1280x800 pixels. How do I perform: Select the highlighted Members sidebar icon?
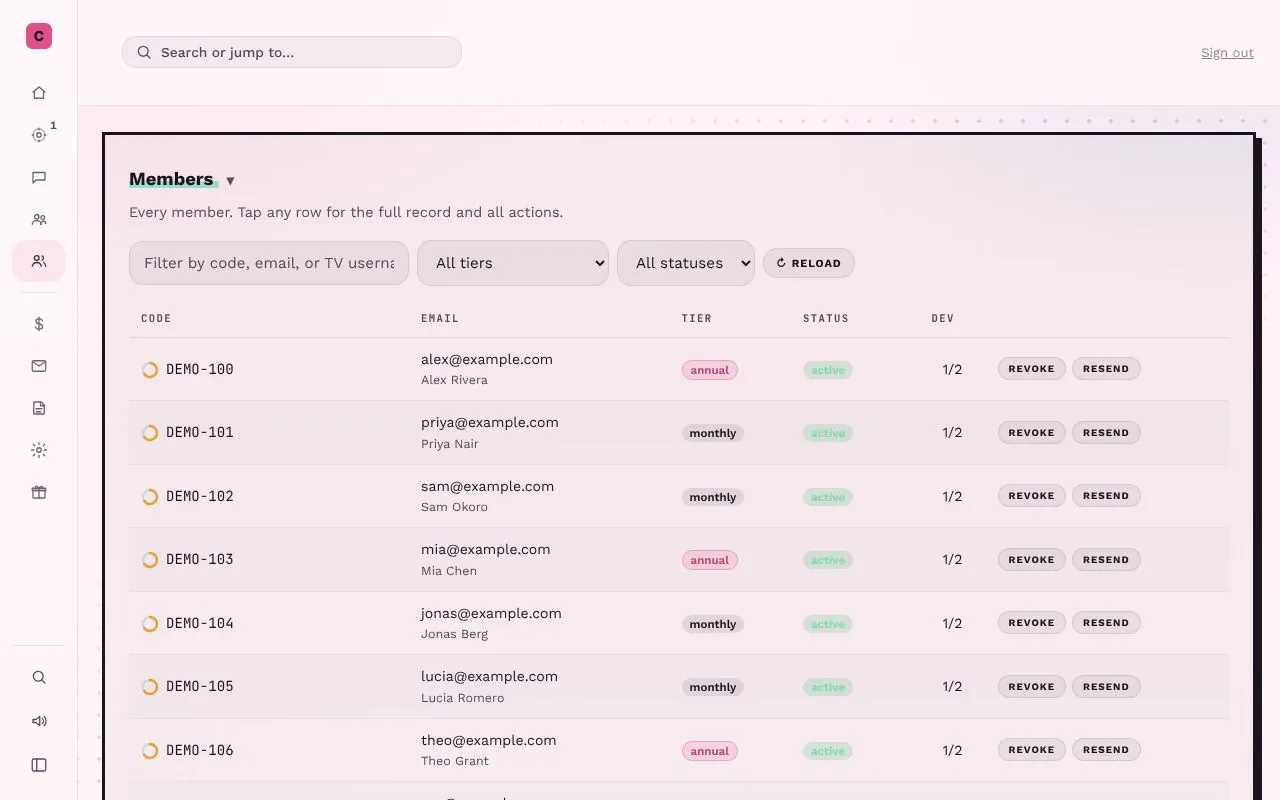point(39,261)
